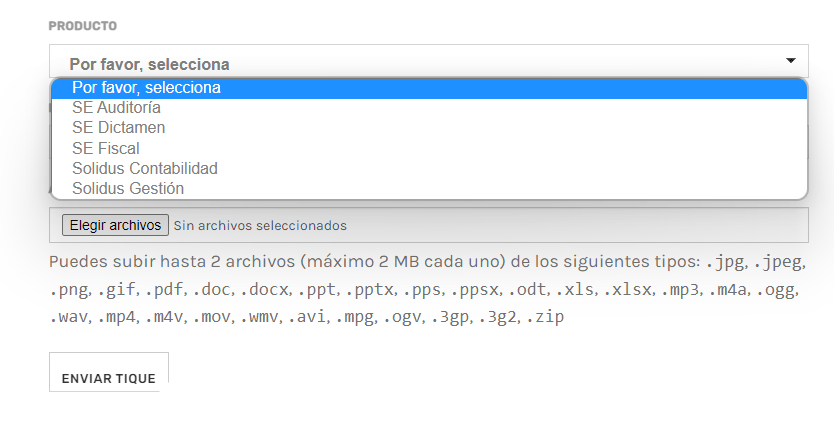The image size is (834, 432).
Task: Click the .zip file type text
Action: (545, 318)
